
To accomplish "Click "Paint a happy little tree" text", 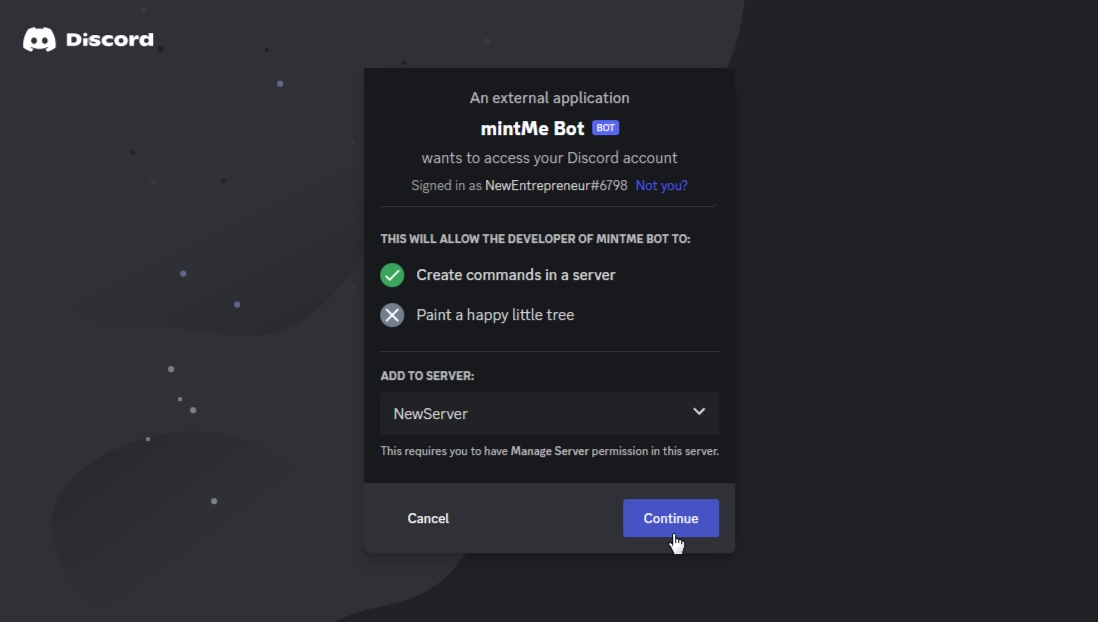I will point(495,315).
